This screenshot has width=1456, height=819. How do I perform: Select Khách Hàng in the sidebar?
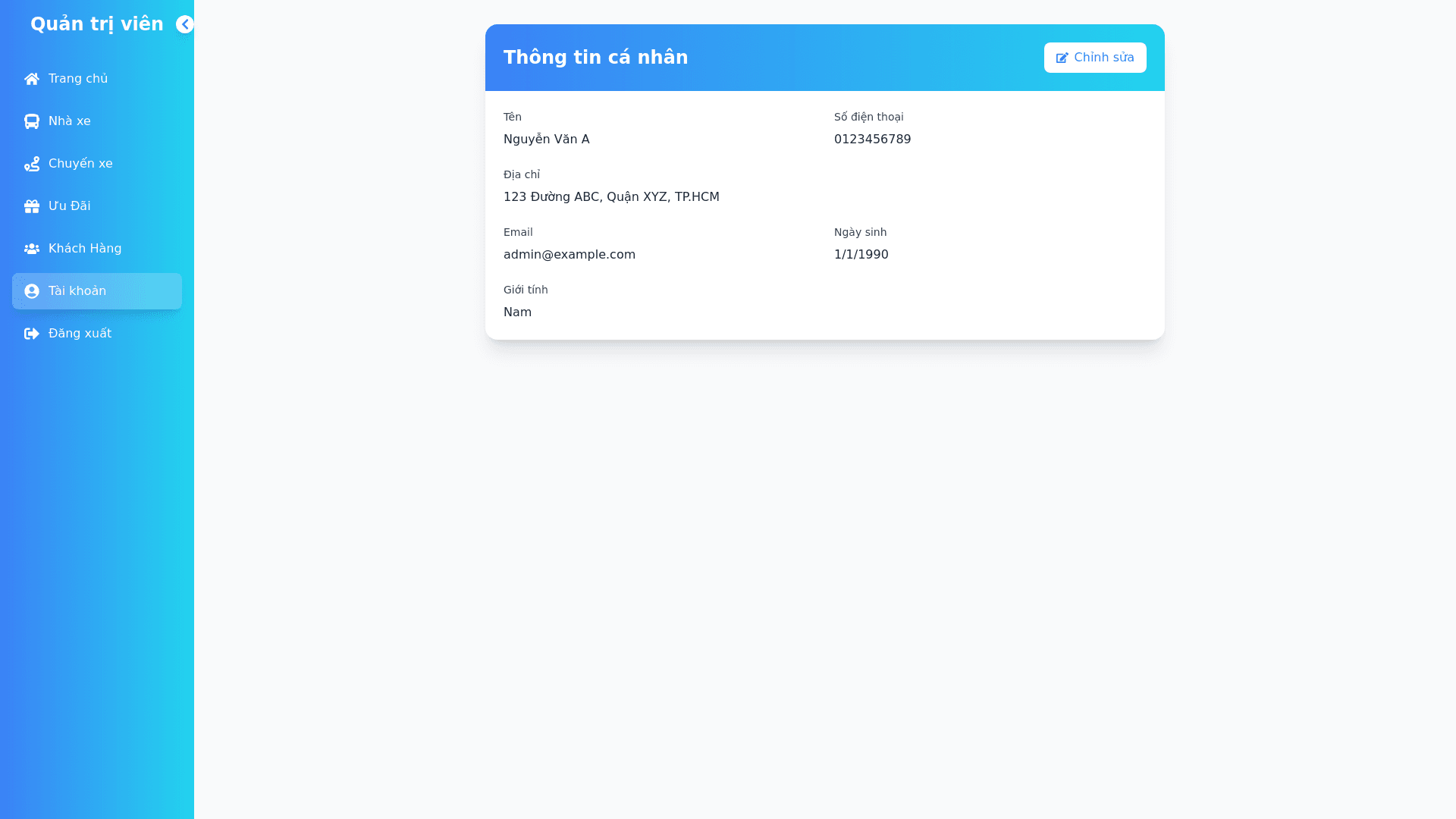pos(85,249)
